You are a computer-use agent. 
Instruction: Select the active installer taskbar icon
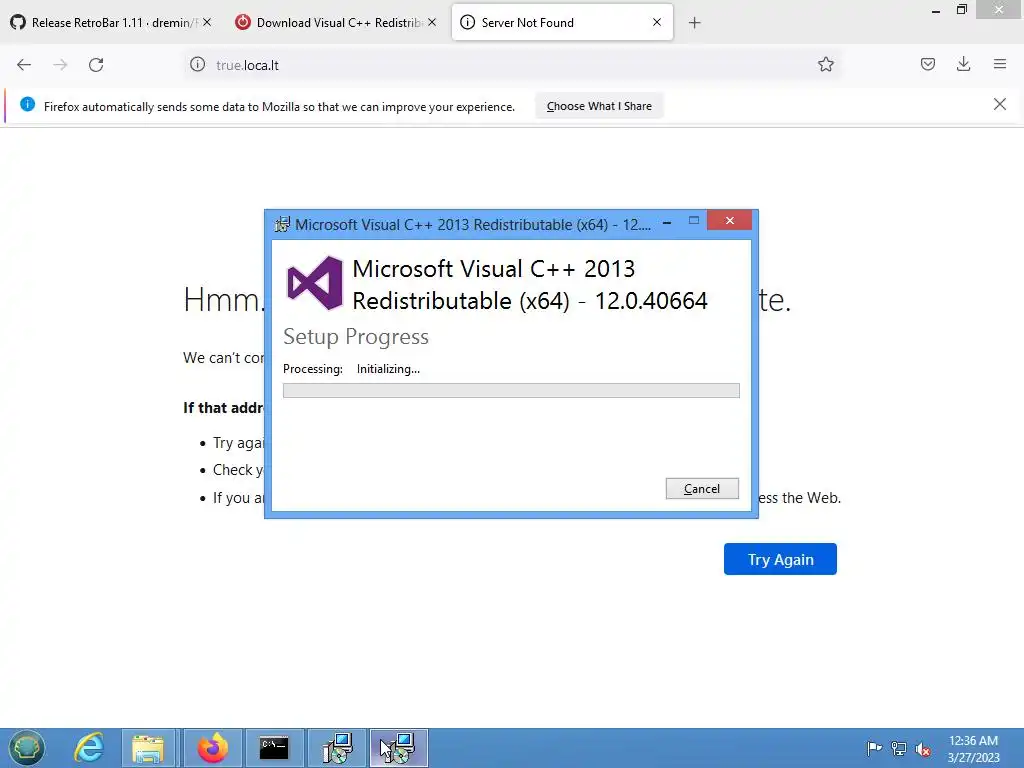pos(398,748)
